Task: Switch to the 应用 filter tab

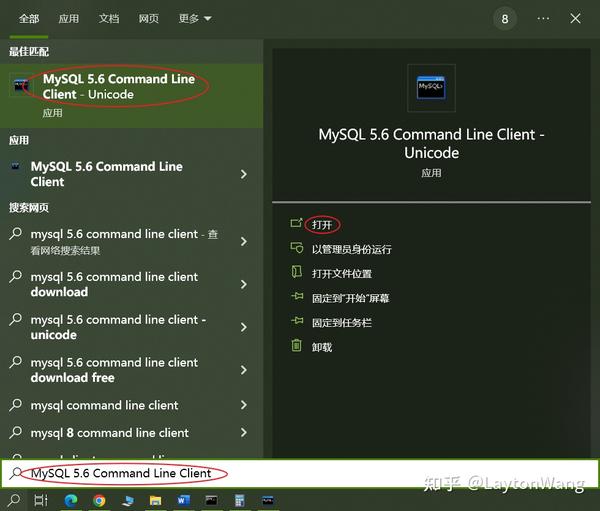Action: [69, 18]
